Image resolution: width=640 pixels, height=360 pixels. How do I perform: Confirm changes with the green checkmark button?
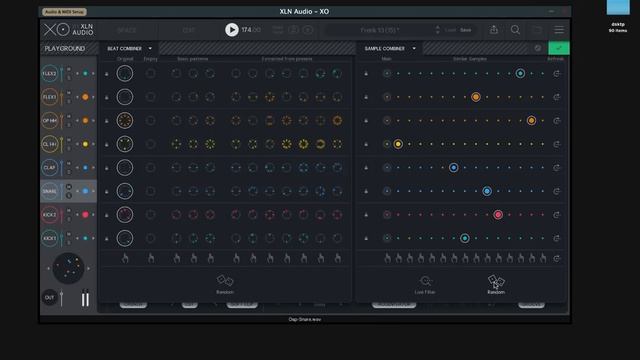click(x=559, y=48)
